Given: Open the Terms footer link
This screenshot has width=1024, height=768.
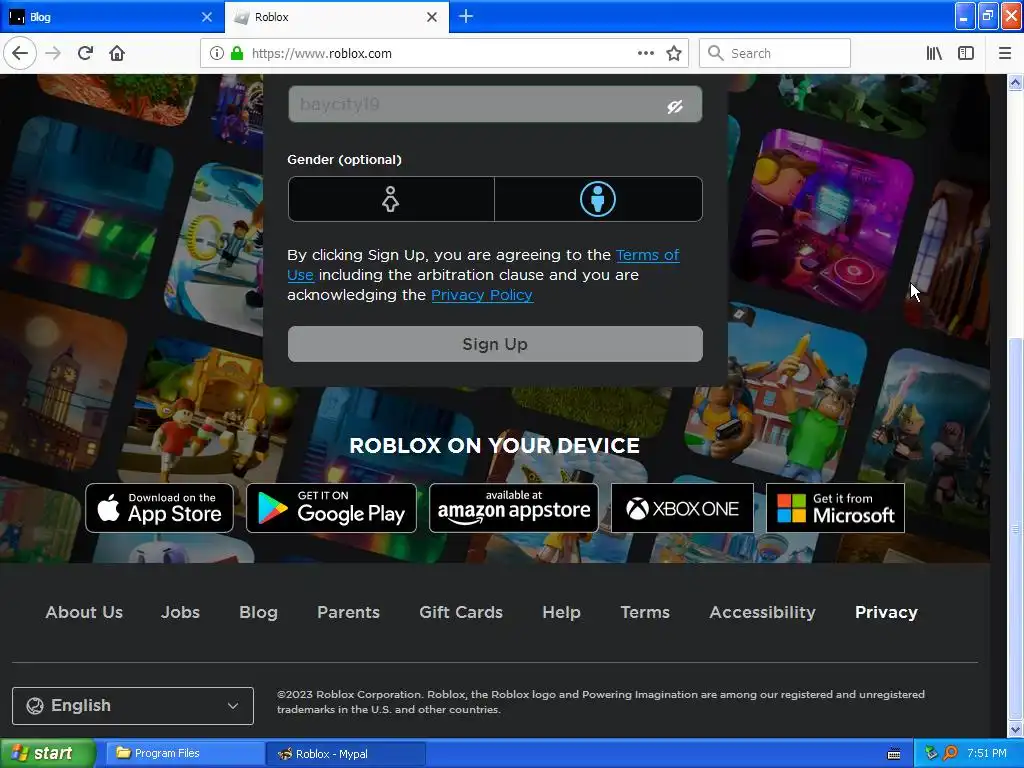Looking at the screenshot, I should pos(645,613).
